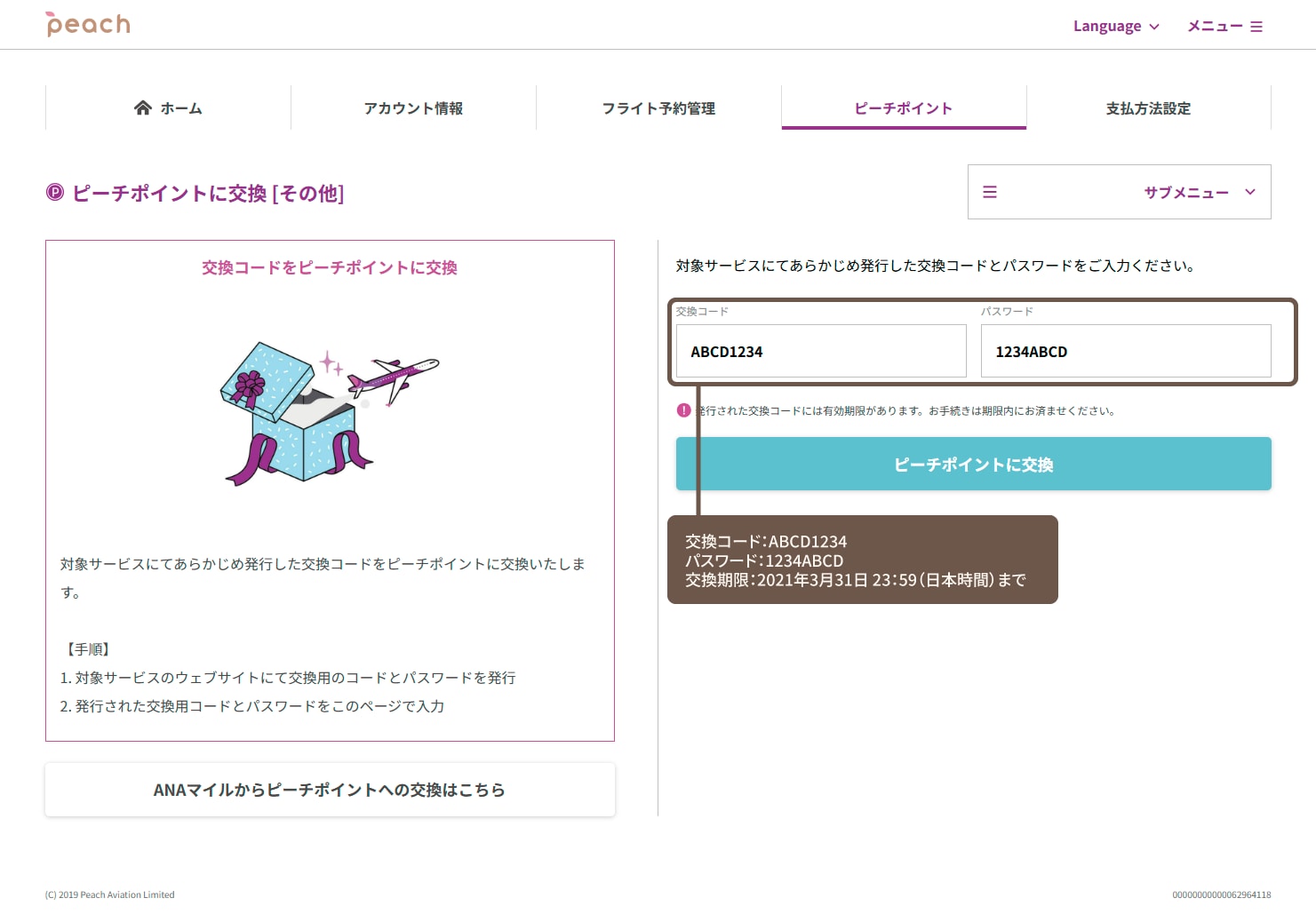Click the 交換コード input field
The height and width of the screenshot is (922, 1316).
click(x=821, y=351)
